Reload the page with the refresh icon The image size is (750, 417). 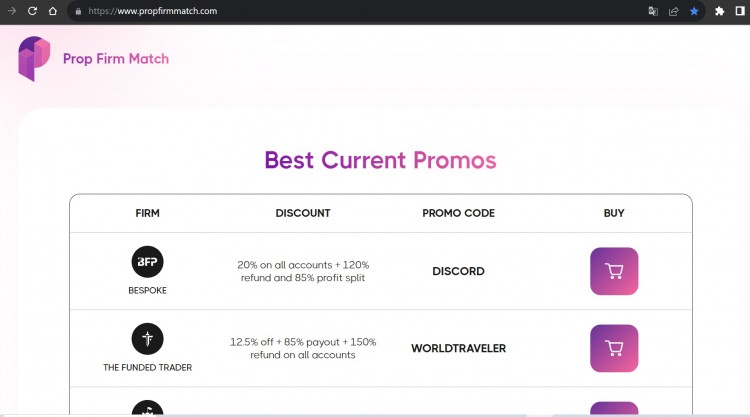[32, 11]
